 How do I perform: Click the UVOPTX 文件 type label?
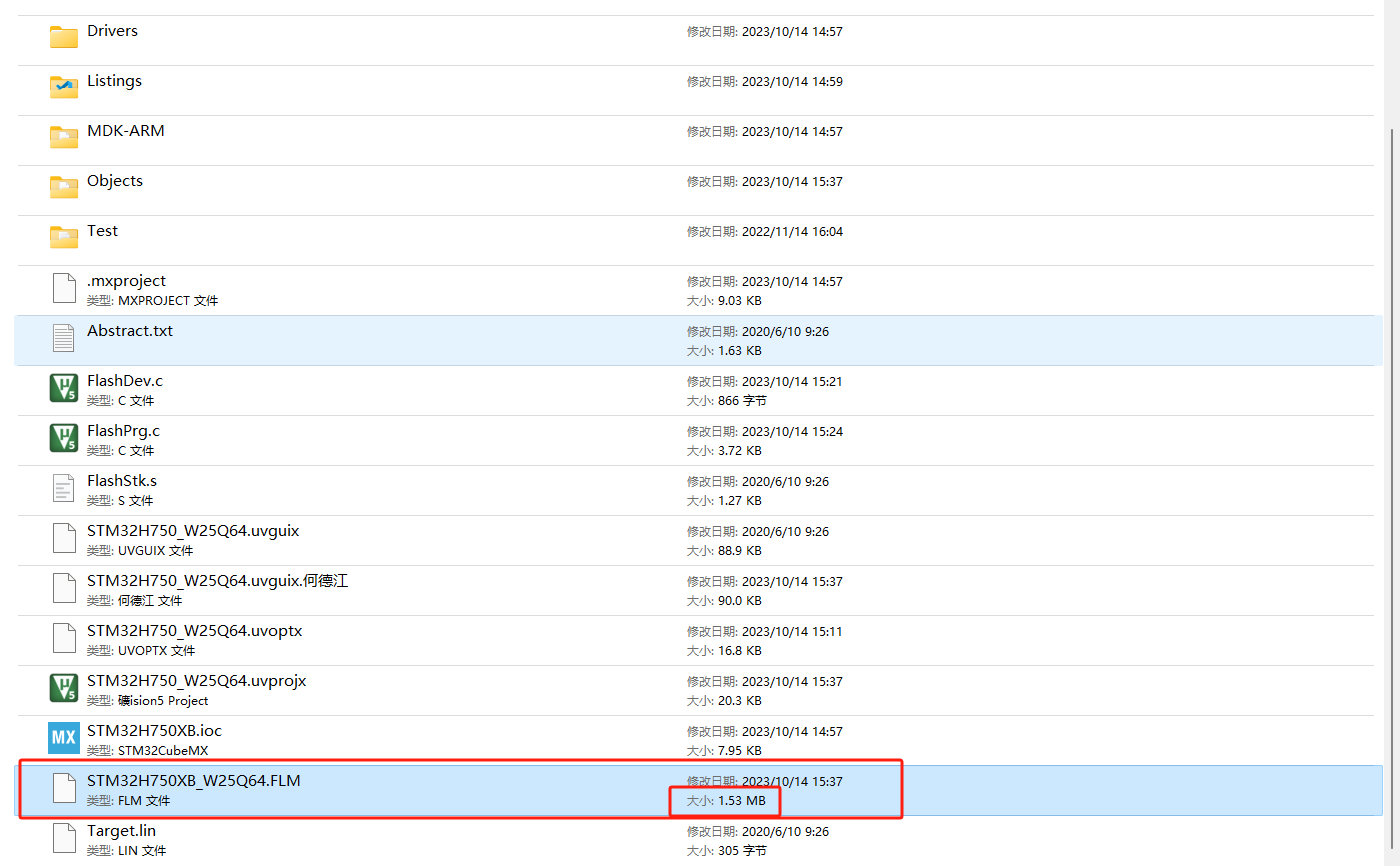click(157, 651)
